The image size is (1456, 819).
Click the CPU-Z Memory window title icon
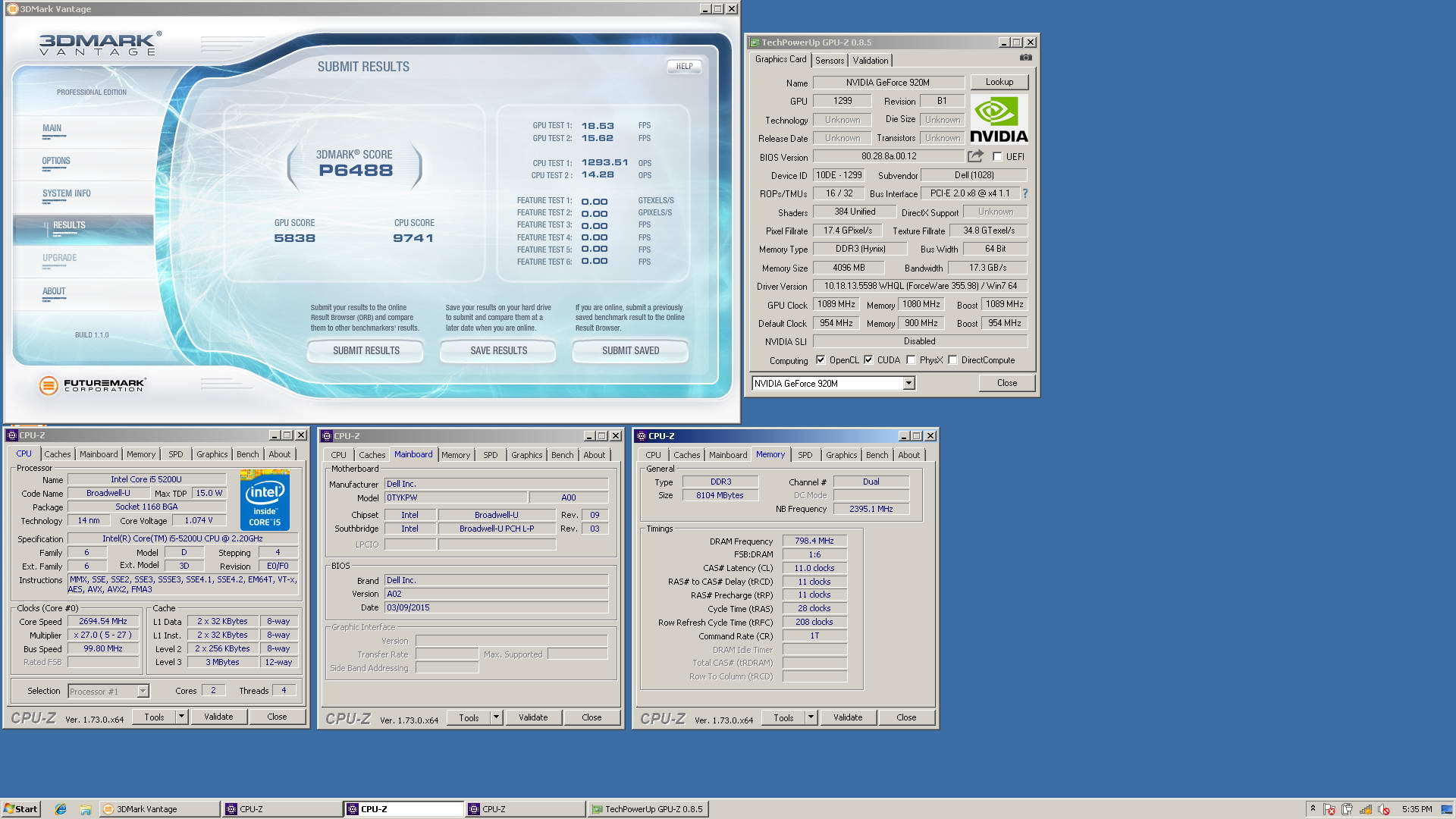(642, 436)
